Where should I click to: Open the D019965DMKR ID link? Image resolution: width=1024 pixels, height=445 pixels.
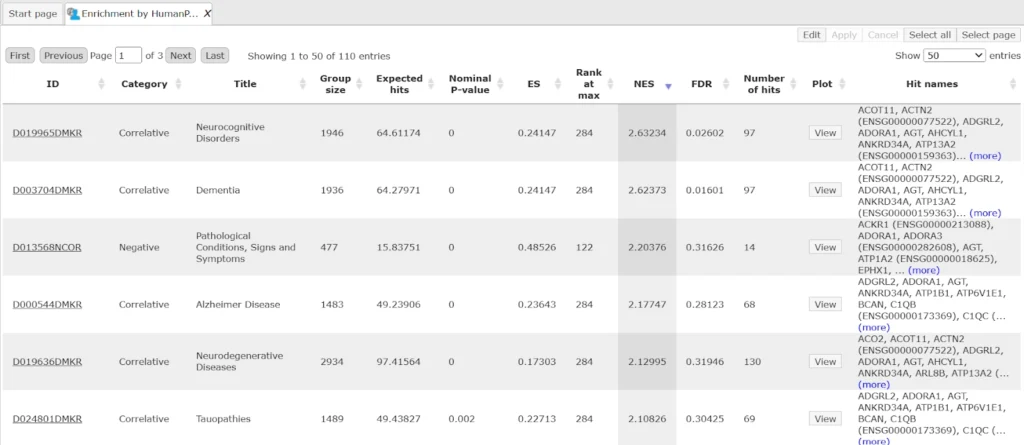(x=47, y=133)
